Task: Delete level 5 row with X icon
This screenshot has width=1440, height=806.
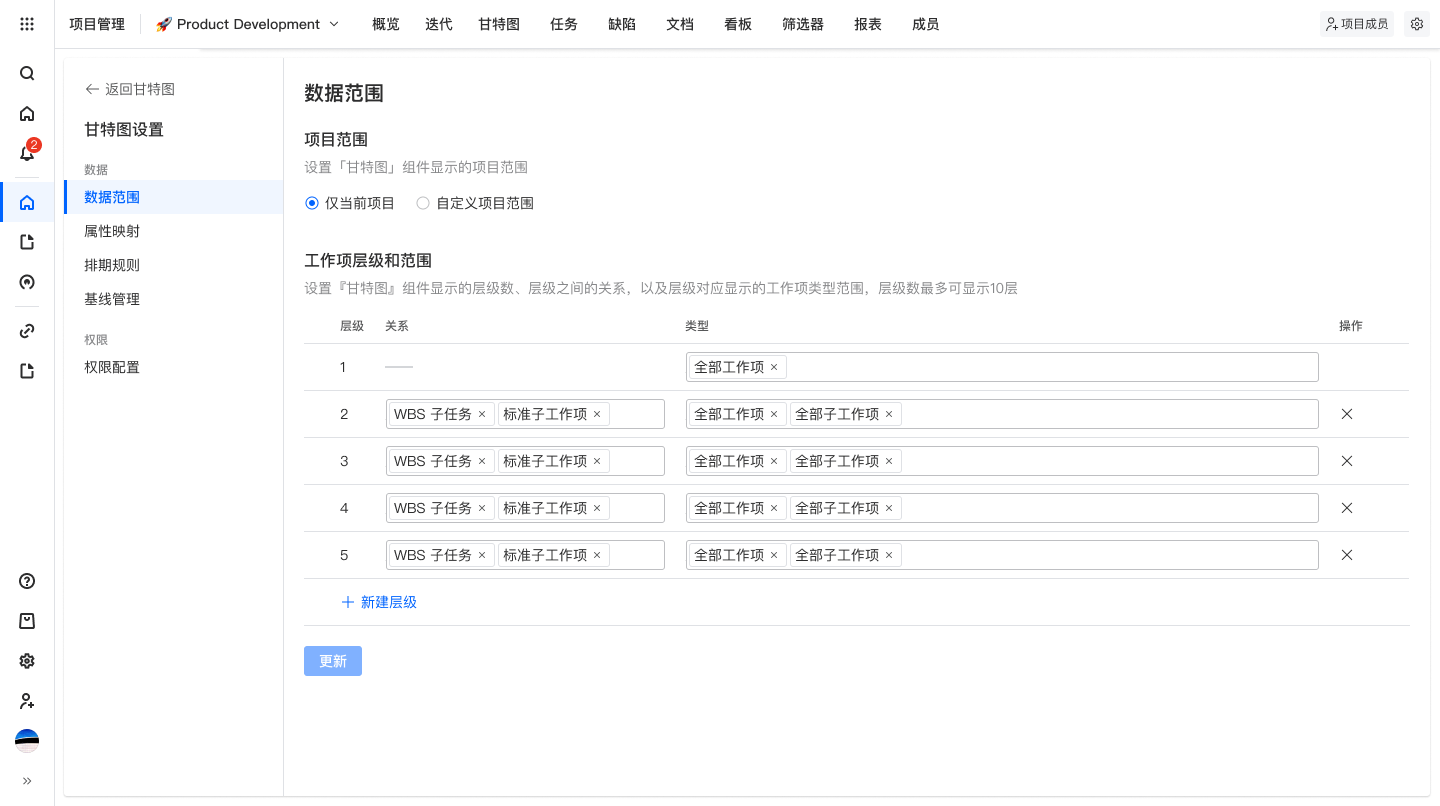Action: pyautogui.click(x=1347, y=555)
